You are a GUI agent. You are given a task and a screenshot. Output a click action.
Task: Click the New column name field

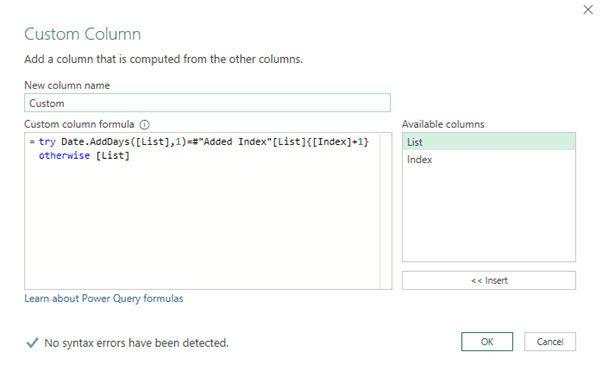tap(207, 103)
